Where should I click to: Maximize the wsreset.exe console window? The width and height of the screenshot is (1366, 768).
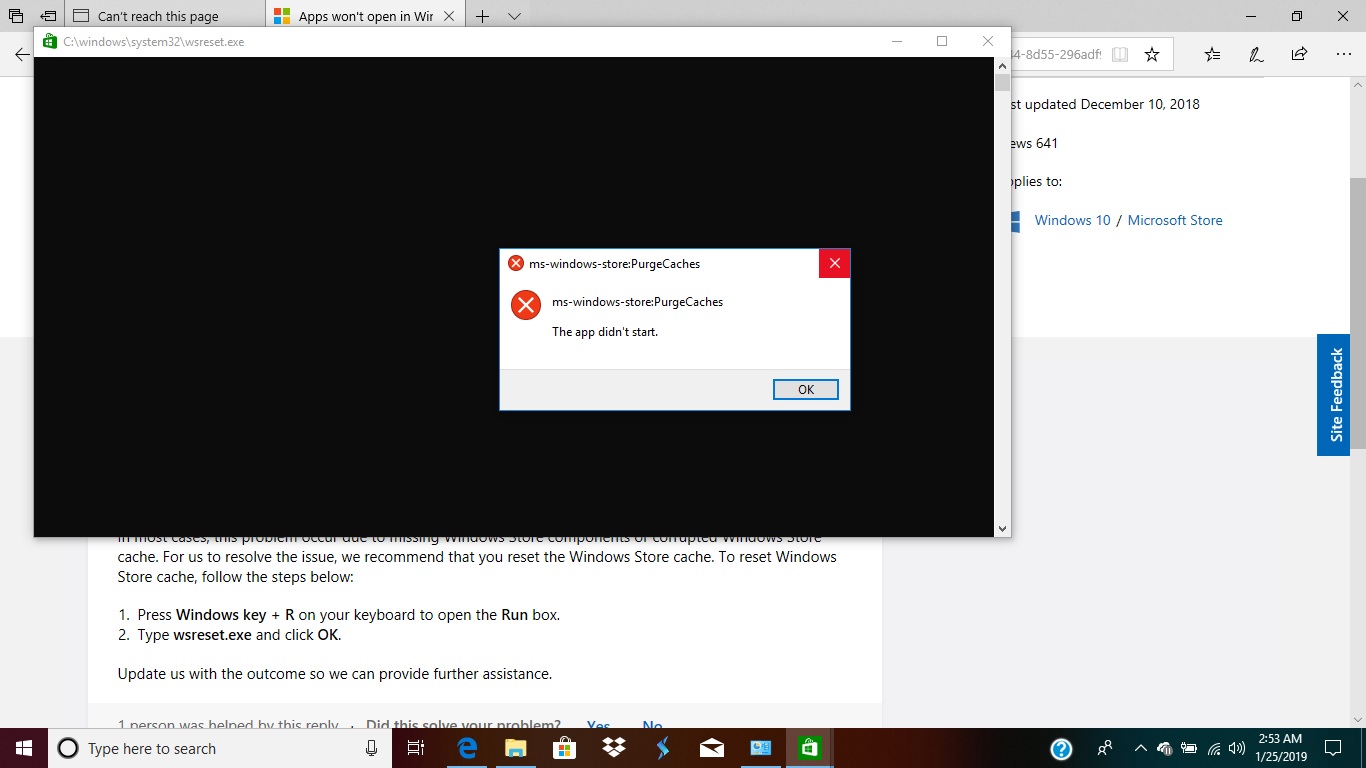click(942, 41)
